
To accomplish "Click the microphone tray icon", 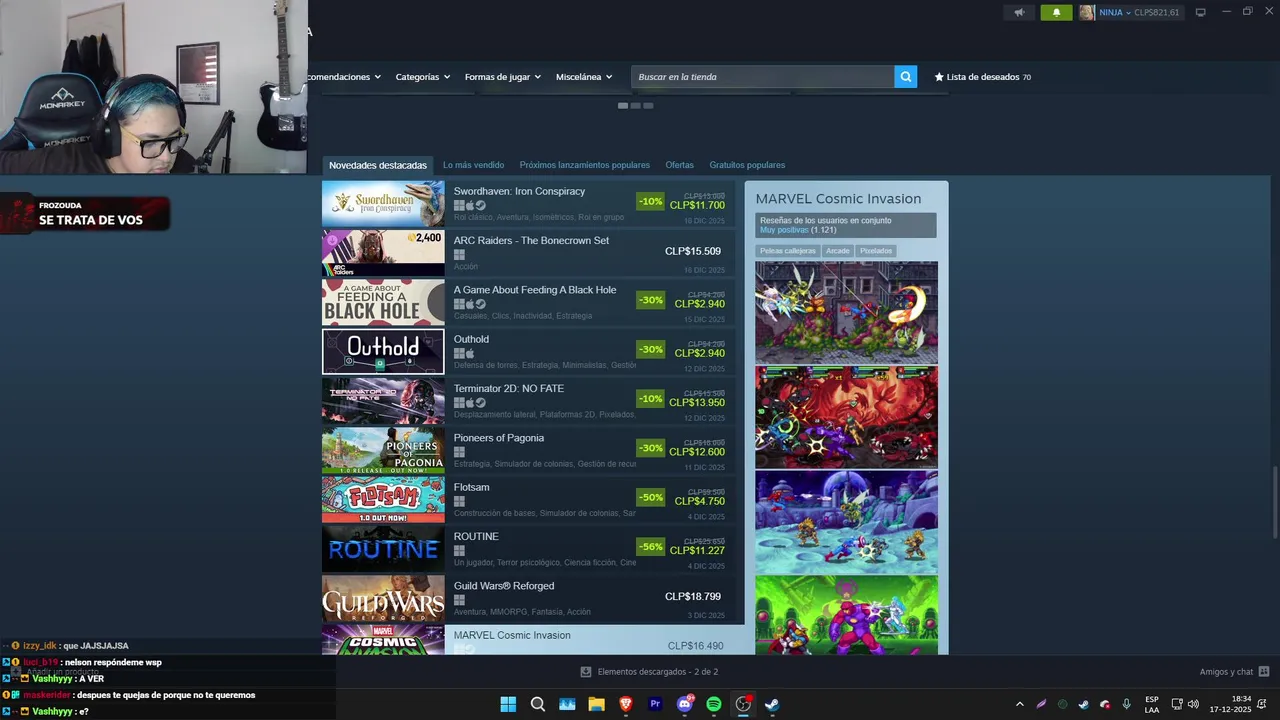I will 1126,704.
